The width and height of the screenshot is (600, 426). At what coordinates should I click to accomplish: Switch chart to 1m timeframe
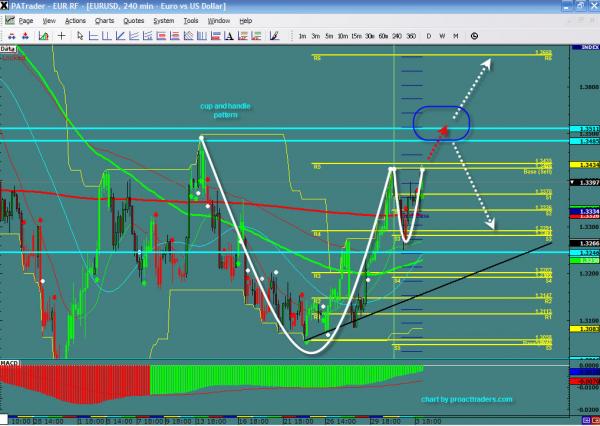(x=302, y=36)
